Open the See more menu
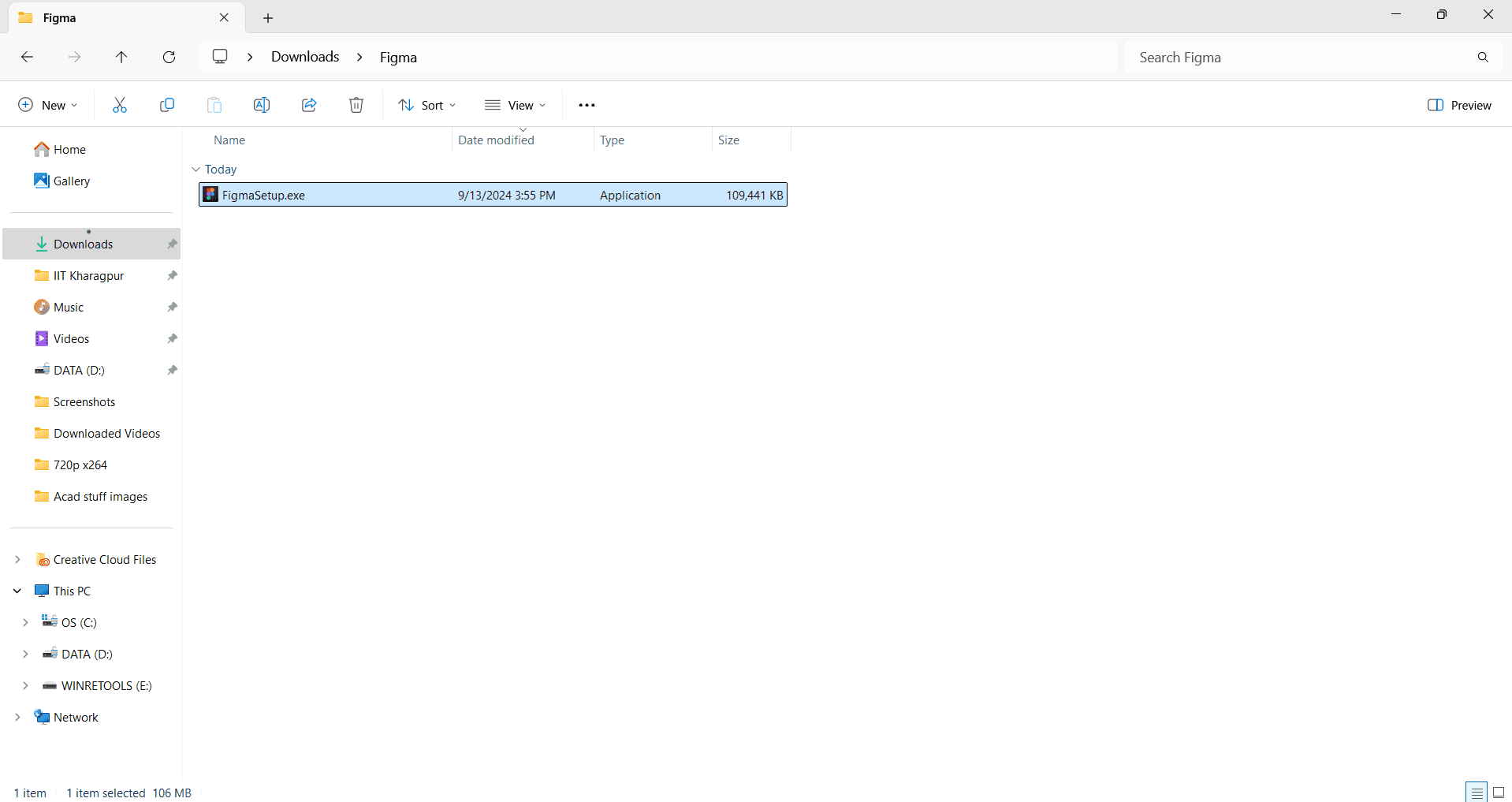1512x802 pixels. pos(587,104)
